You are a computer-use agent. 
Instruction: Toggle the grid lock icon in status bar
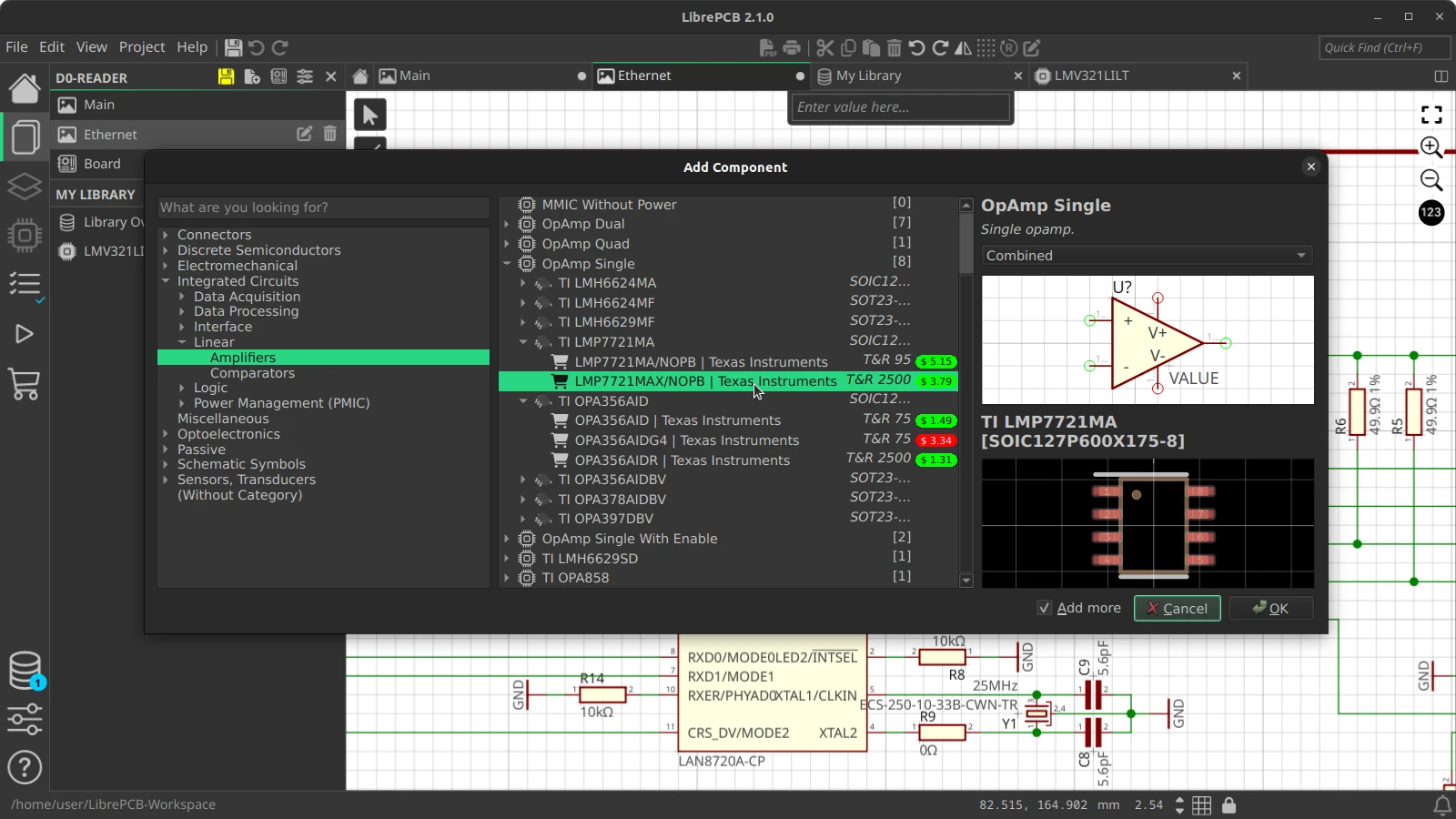(1228, 805)
